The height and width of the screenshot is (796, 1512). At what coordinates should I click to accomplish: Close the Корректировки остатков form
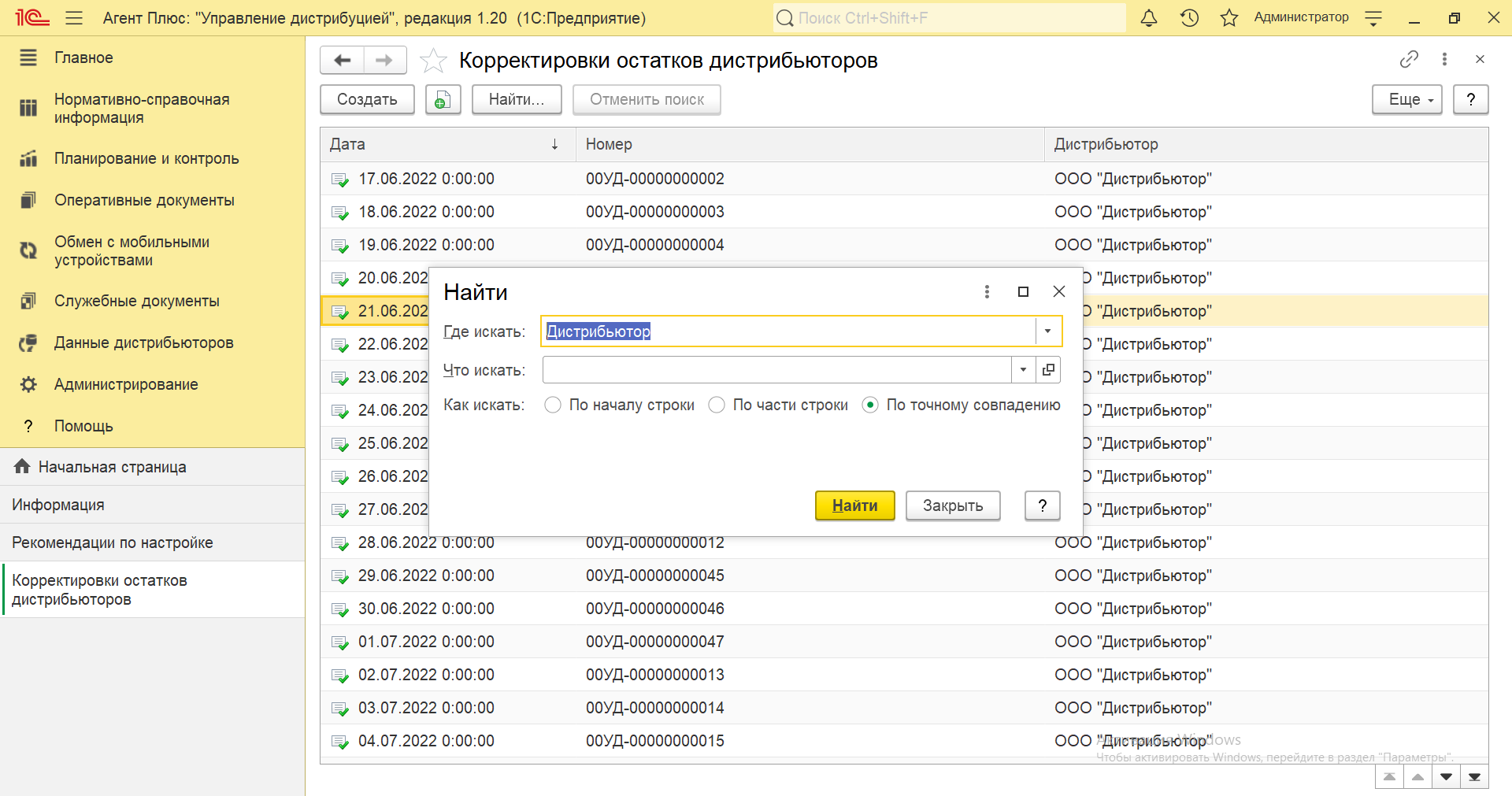click(1480, 59)
